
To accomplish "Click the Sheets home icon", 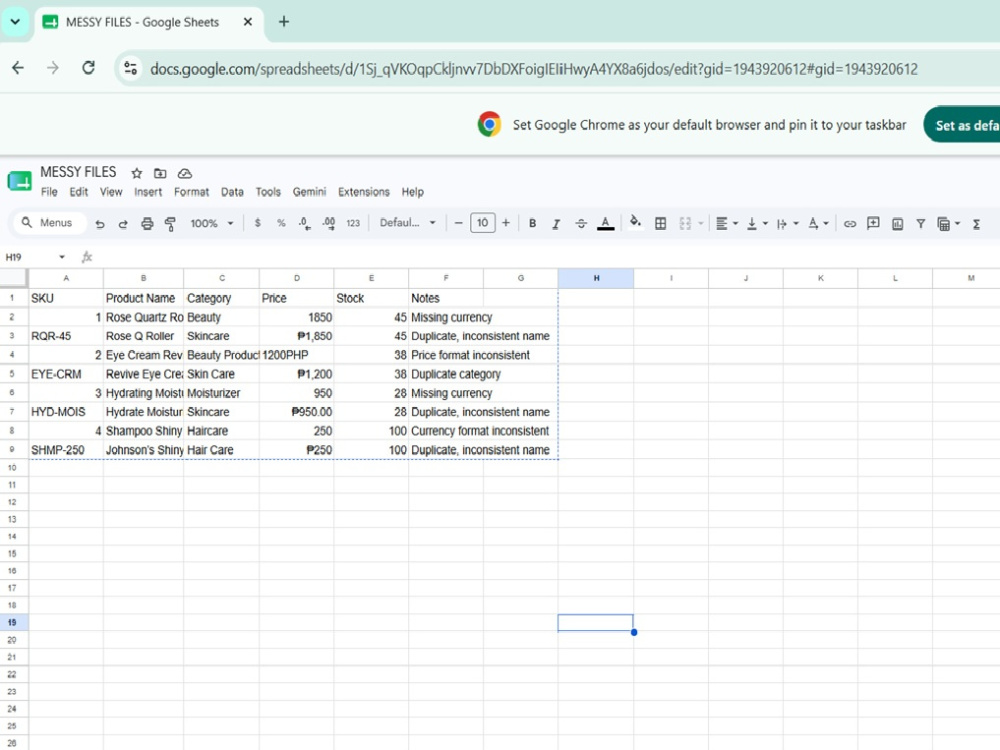I will 20,181.
